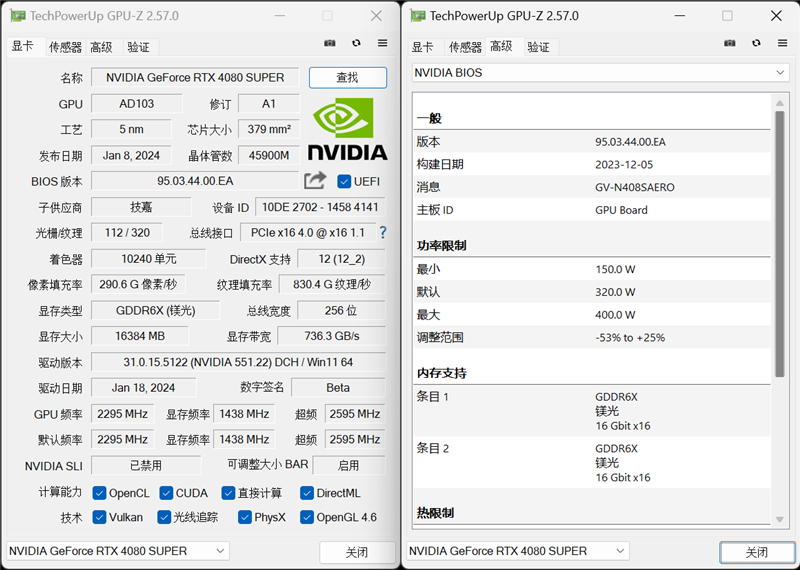The height and width of the screenshot is (570, 800).
Task: Click GPU-Z app icon in right title bar
Action: tap(418, 16)
